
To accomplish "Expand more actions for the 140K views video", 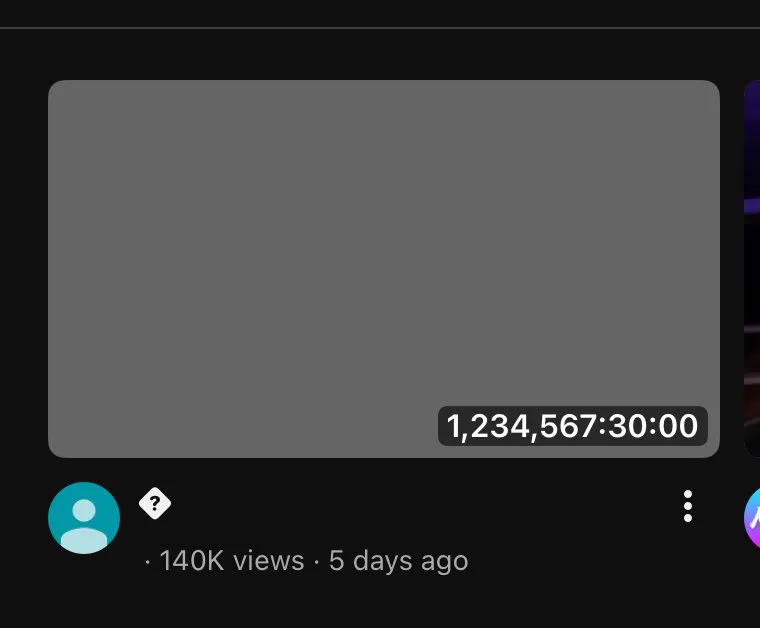I will tap(687, 506).
